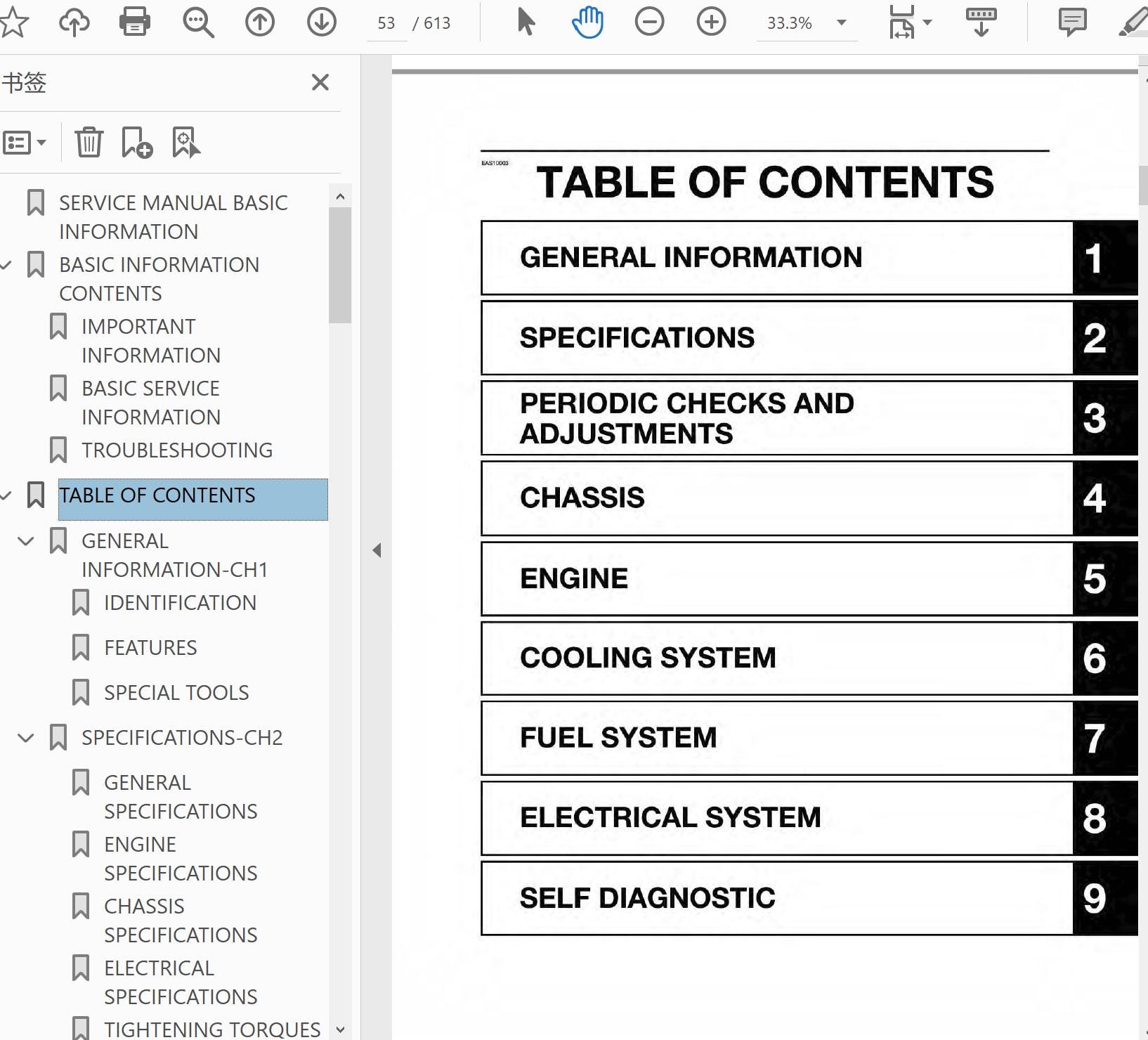
Task: Collapse the SPECIFICATIONS-CH2 bookmark
Action: tap(26, 738)
